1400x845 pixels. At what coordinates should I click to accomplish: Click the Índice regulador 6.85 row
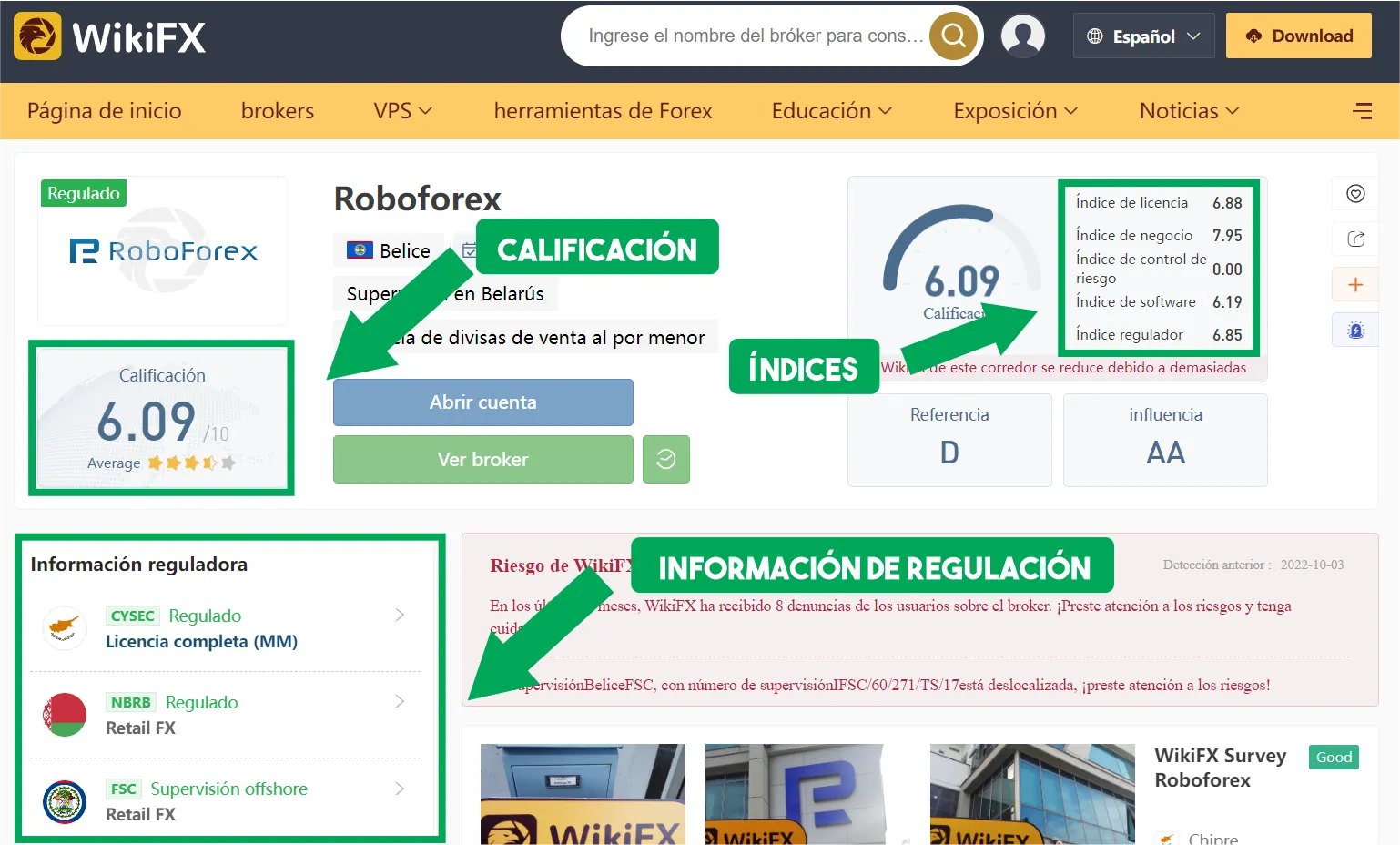pos(1159,334)
